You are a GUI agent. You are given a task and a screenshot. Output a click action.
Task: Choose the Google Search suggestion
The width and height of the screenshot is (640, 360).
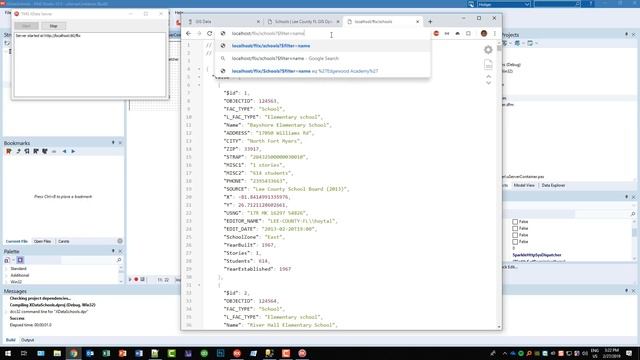coord(322,58)
